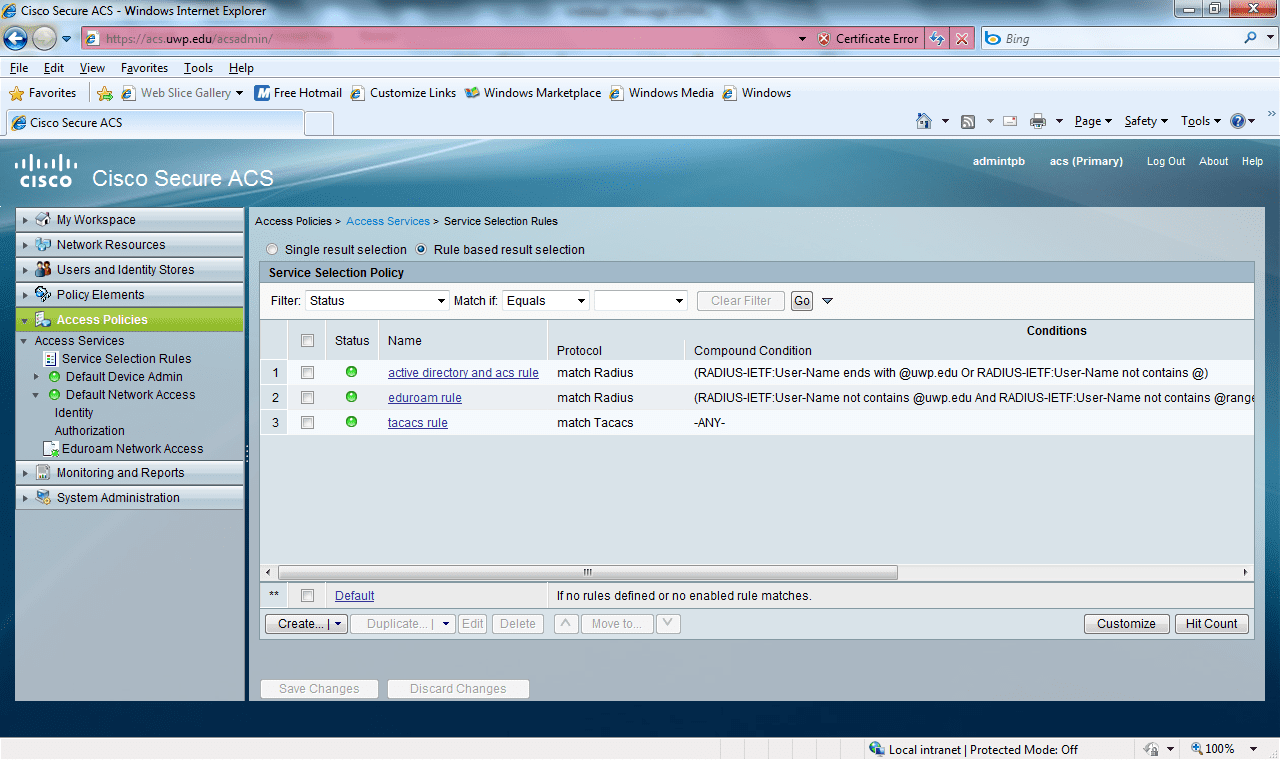Click the Help question mark icon

pos(1238,121)
